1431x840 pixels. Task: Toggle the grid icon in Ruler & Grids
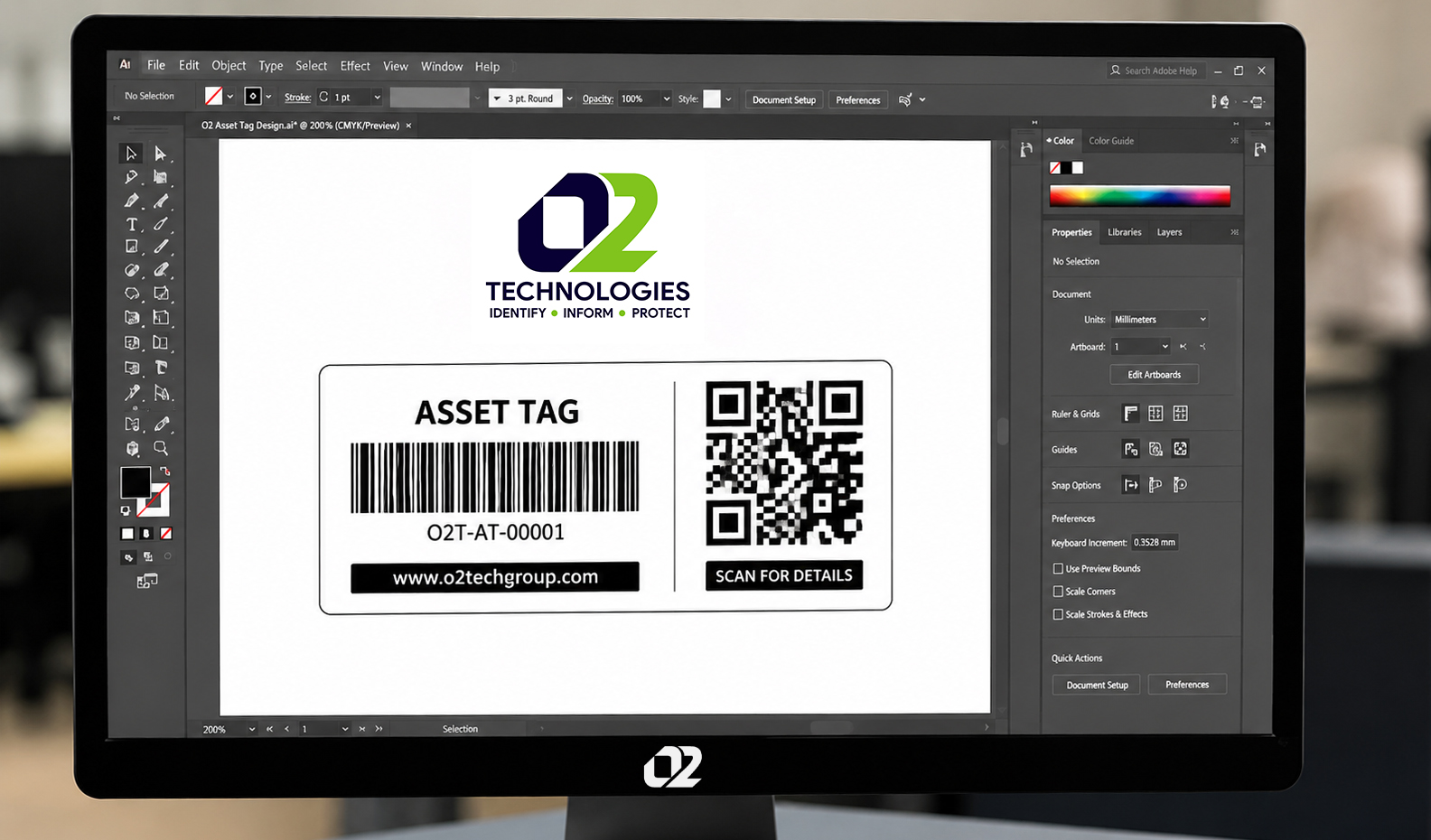[x=1155, y=414]
